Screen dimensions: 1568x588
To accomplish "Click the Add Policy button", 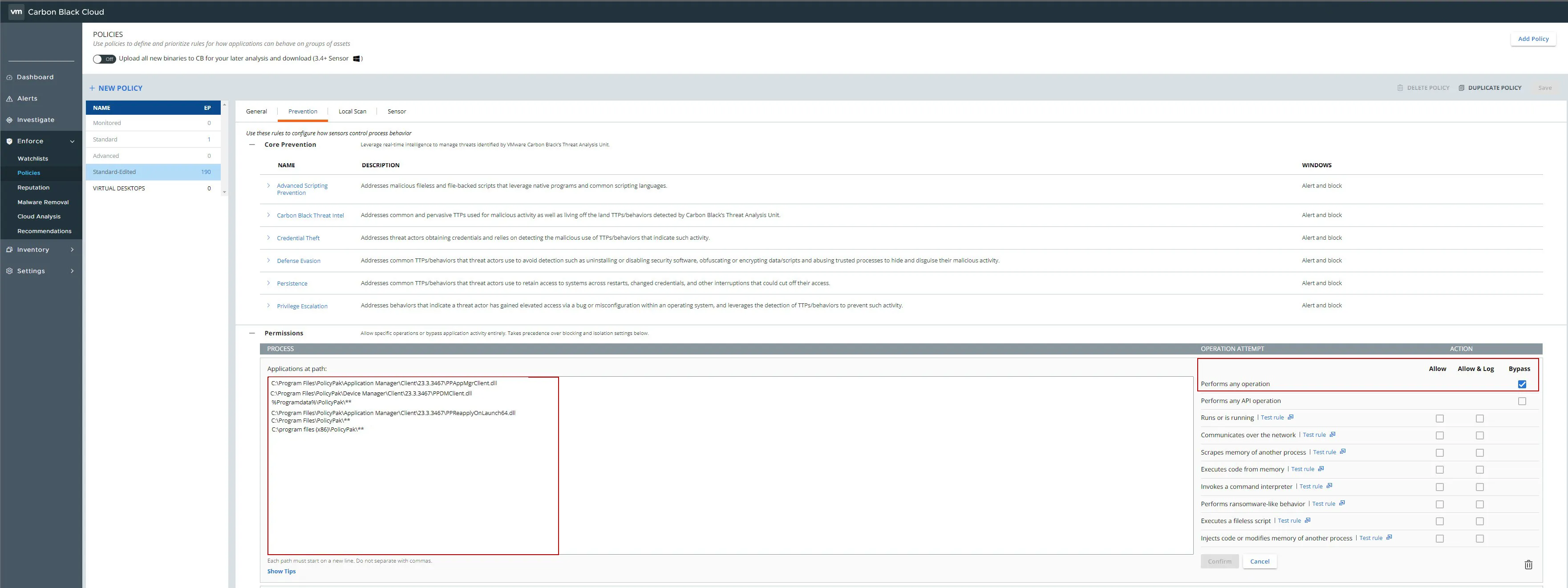I will coord(1533,39).
